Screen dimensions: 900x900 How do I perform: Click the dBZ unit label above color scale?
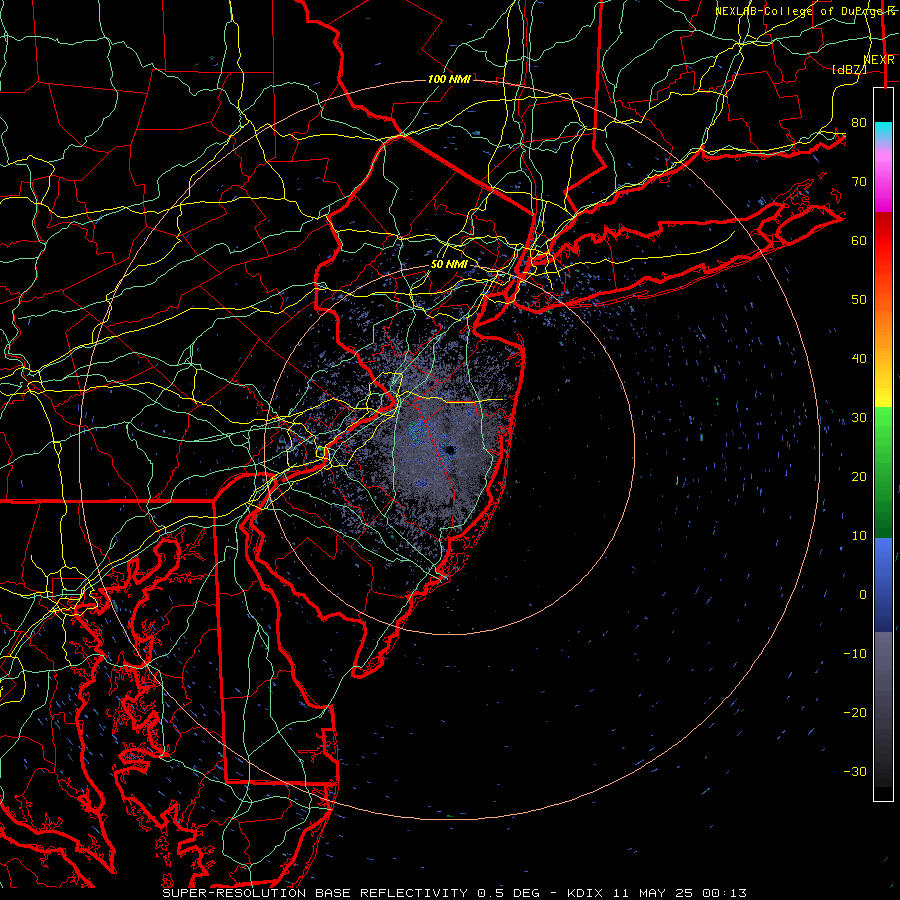849,69
